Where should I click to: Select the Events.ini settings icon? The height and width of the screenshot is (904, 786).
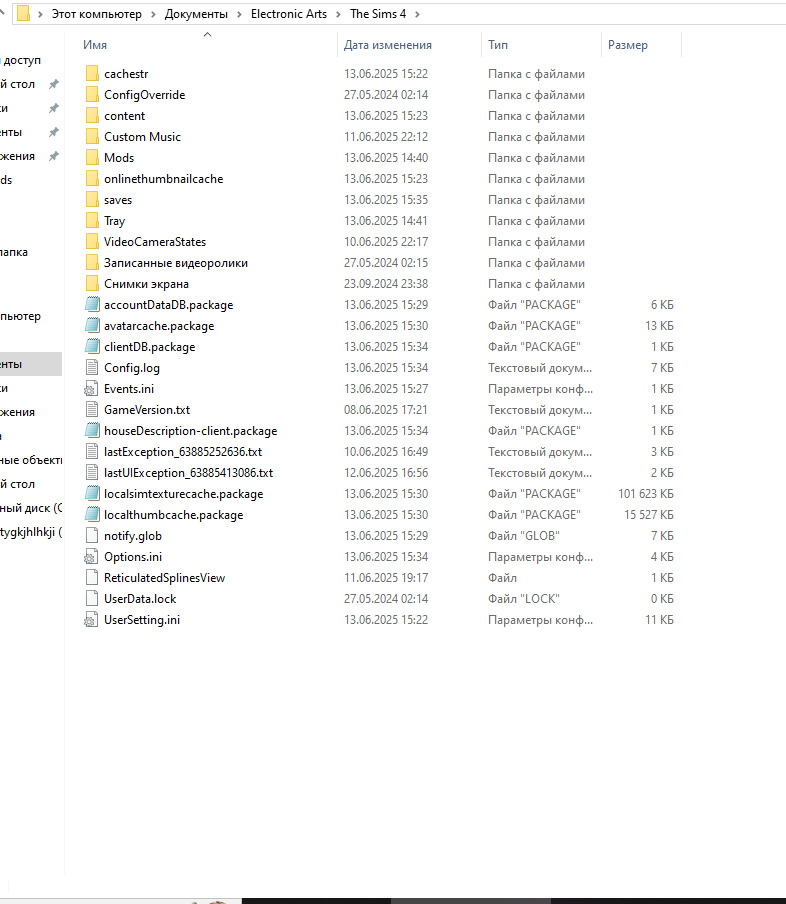pos(91,389)
